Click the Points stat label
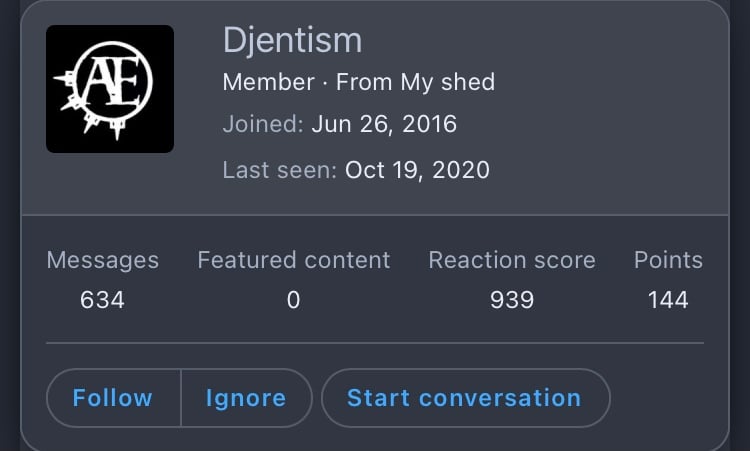The image size is (750, 451). [668, 260]
